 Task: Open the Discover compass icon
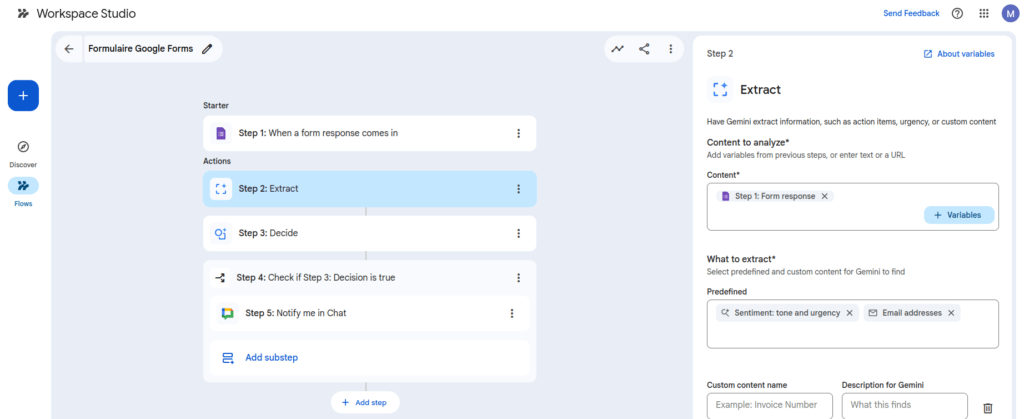coord(23,147)
